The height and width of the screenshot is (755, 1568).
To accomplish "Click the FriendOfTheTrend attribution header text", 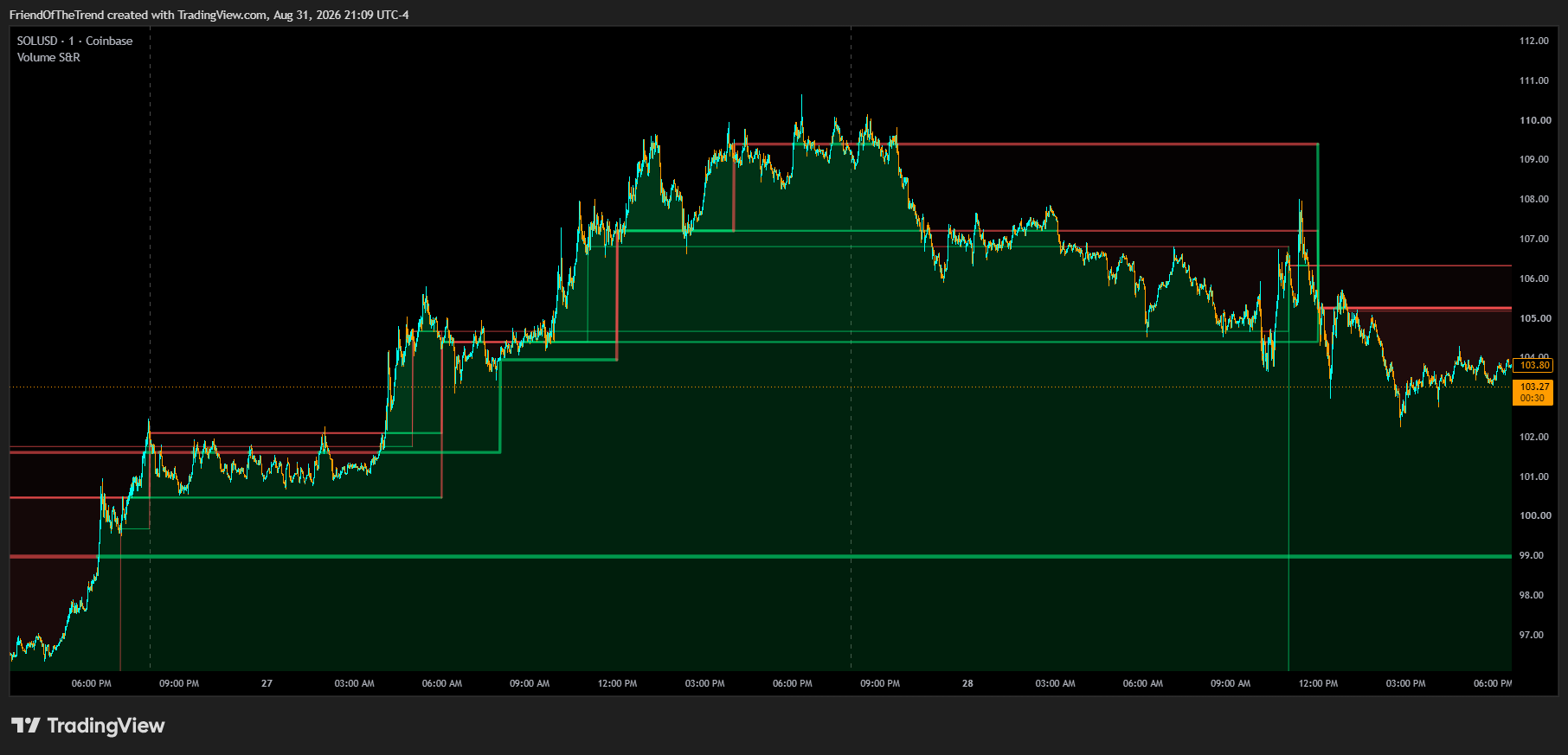I will [209, 15].
